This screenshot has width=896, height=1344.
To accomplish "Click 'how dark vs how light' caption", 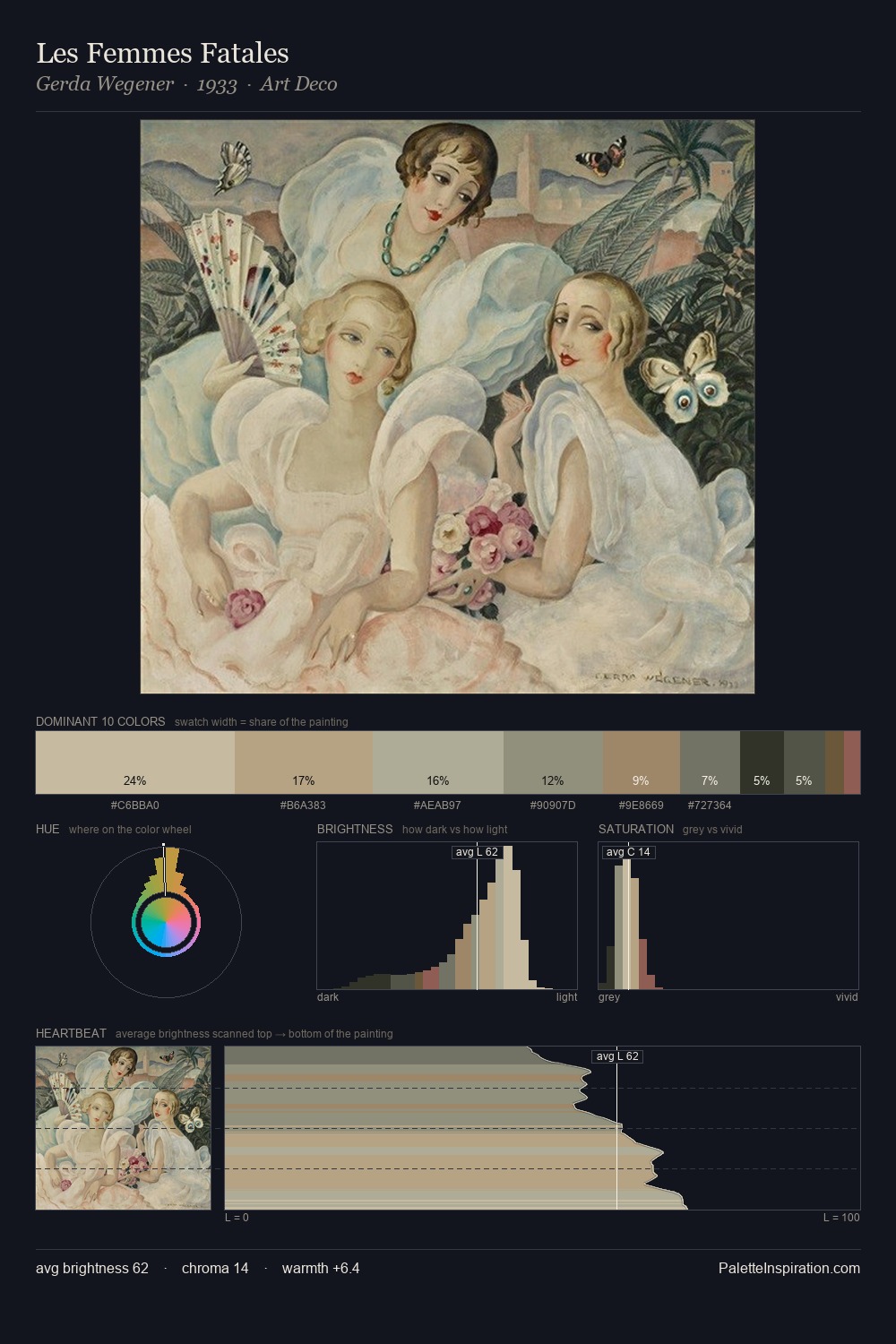I will 455,830.
